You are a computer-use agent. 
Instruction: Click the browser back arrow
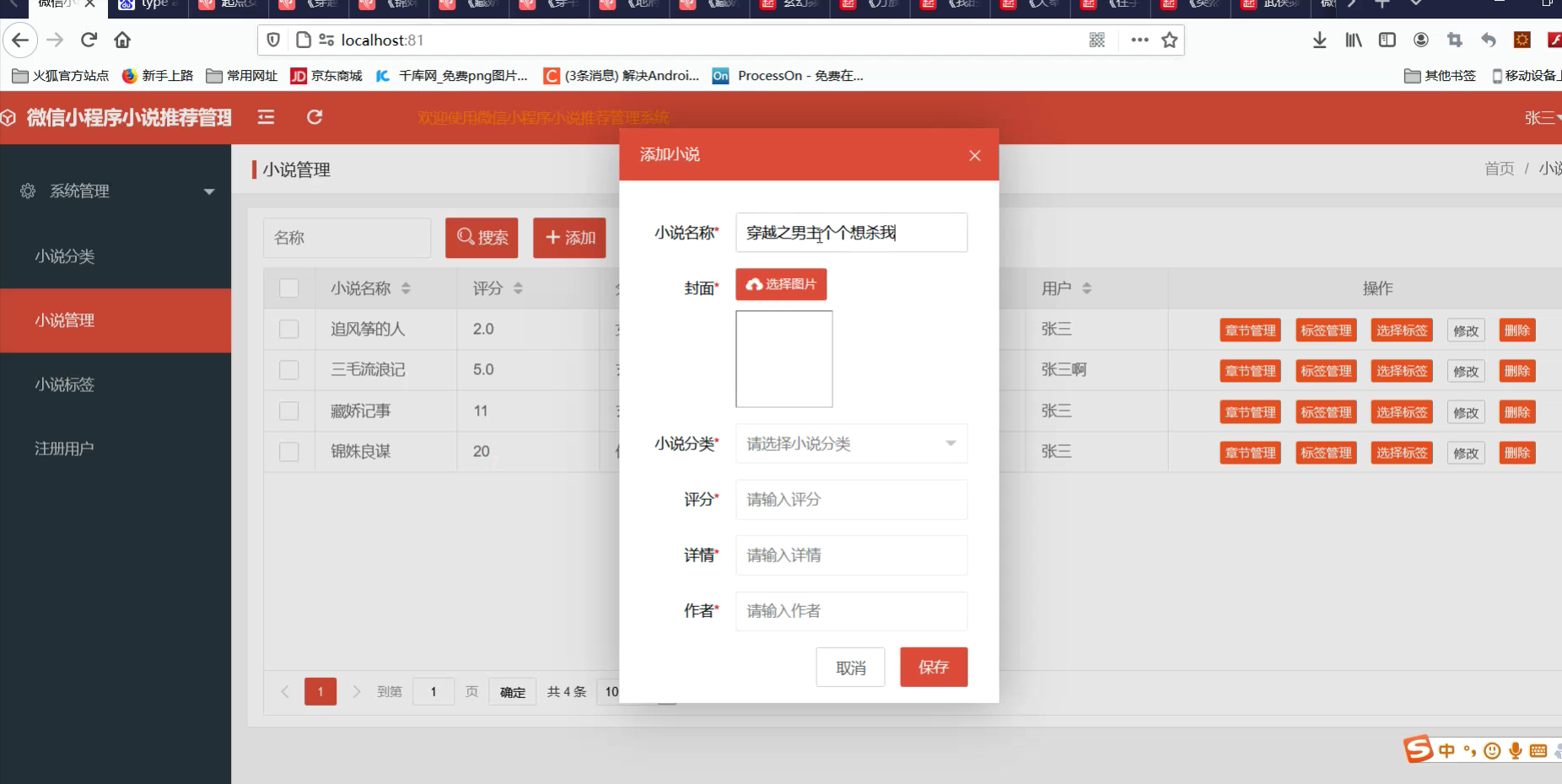(20, 40)
